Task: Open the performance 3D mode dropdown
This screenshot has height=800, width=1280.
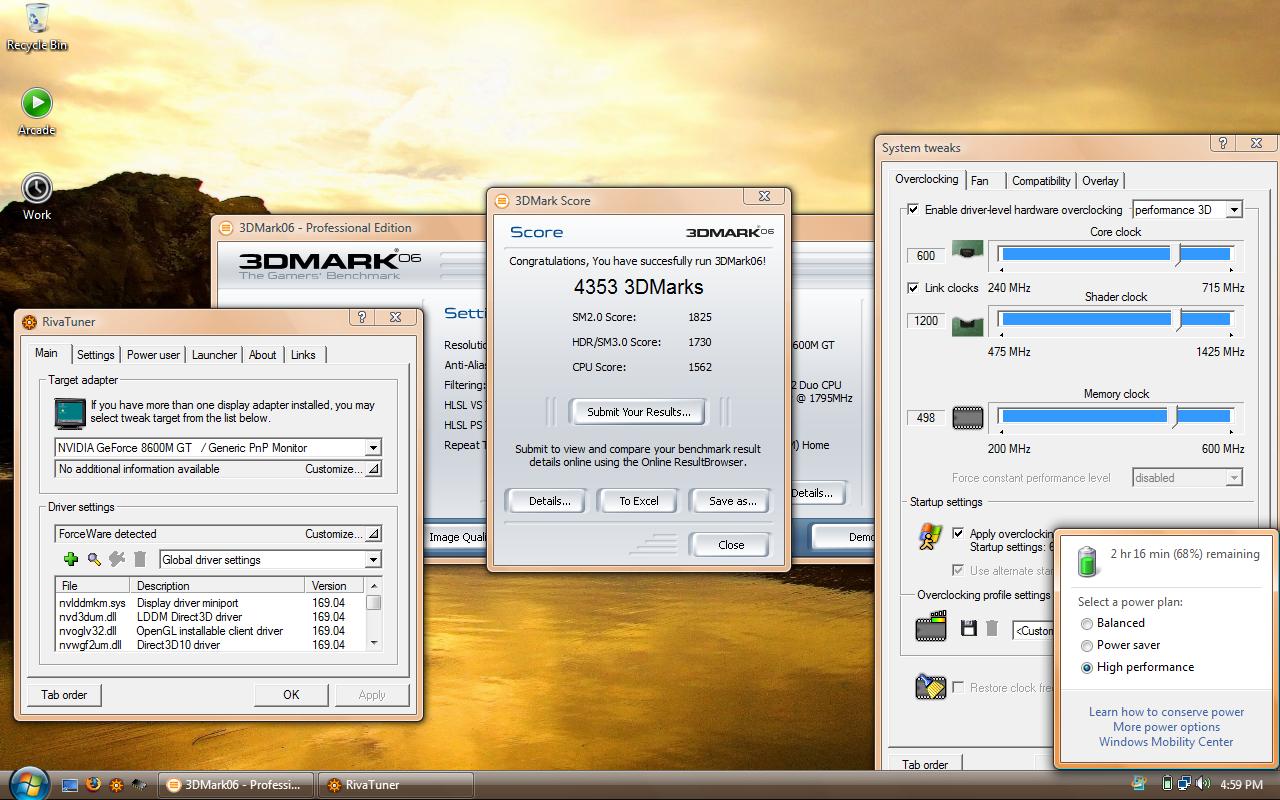Action: click(1234, 210)
